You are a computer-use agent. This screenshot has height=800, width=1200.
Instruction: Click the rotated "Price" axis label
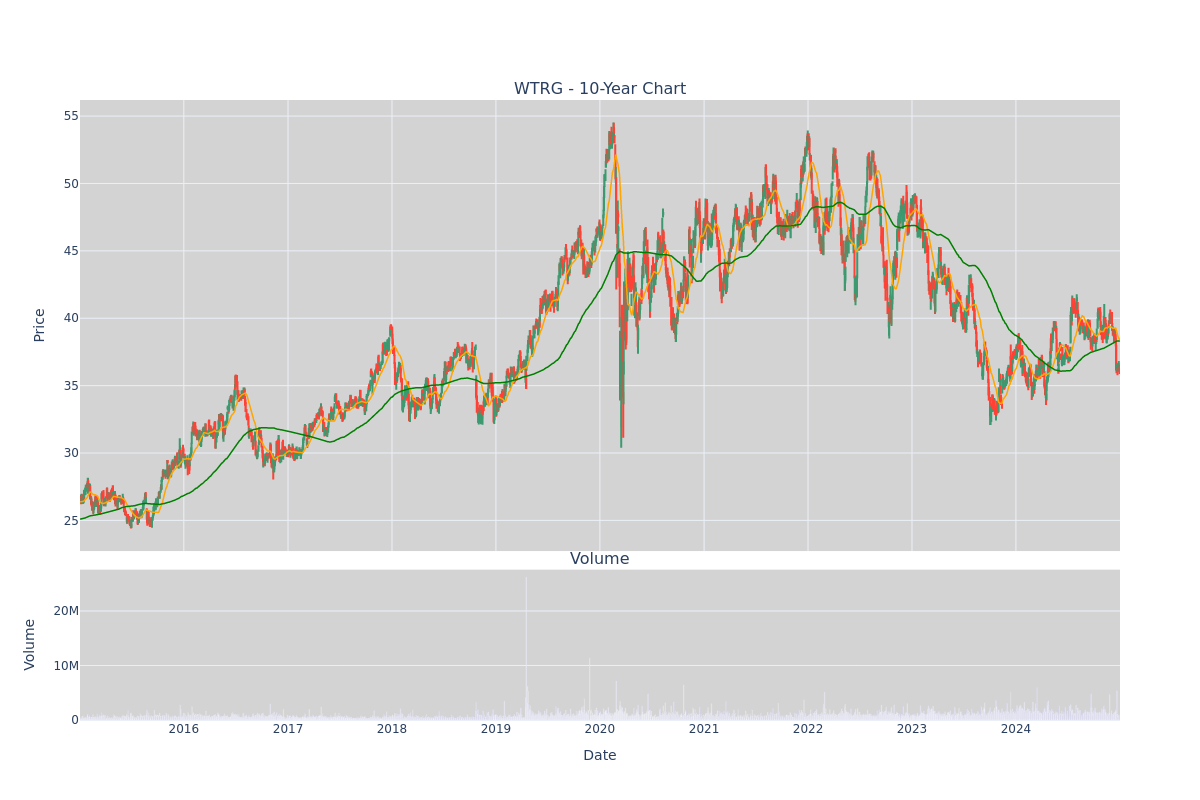coord(40,325)
